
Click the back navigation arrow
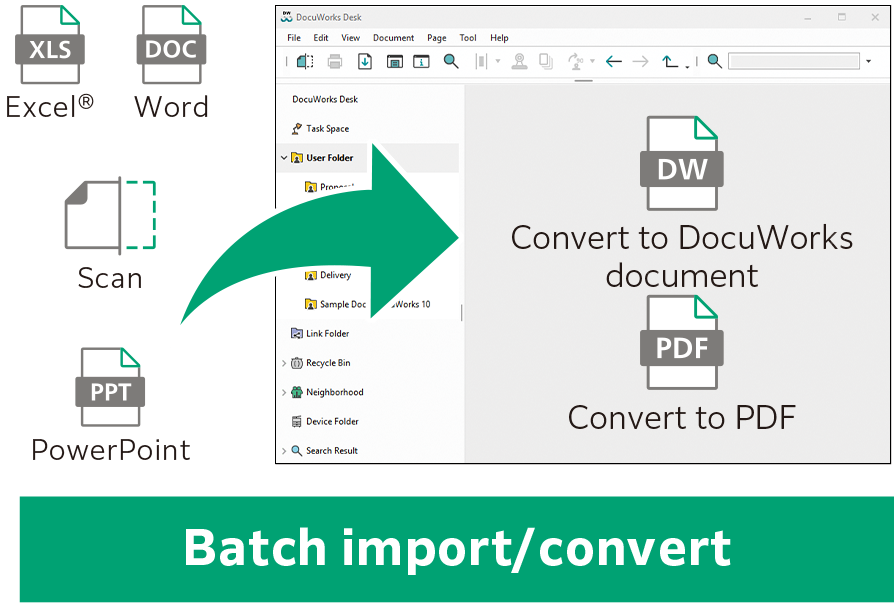[x=612, y=61]
